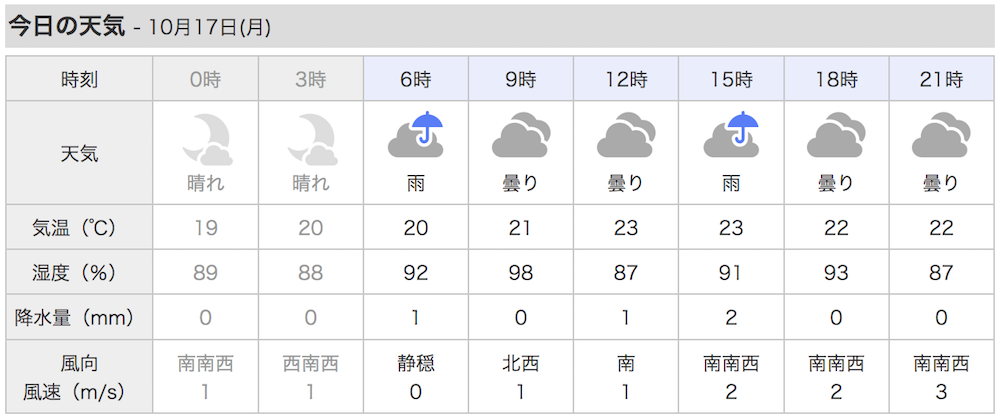Click the rain umbrella icon at 6時
Screen dimensions: 1000x419
416,135
